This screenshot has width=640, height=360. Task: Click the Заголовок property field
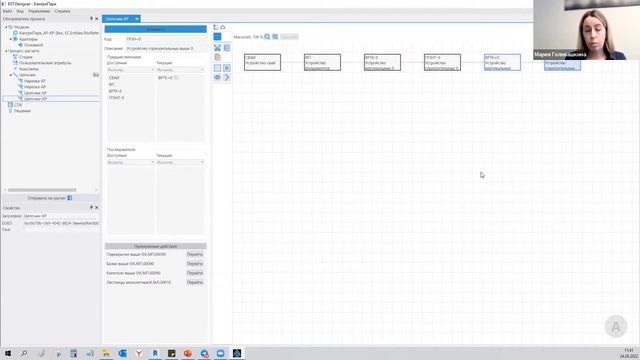[x=61, y=216]
